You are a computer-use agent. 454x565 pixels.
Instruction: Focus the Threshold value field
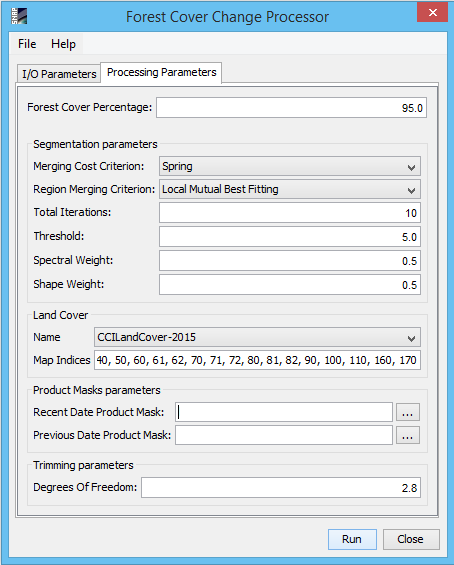click(290, 237)
